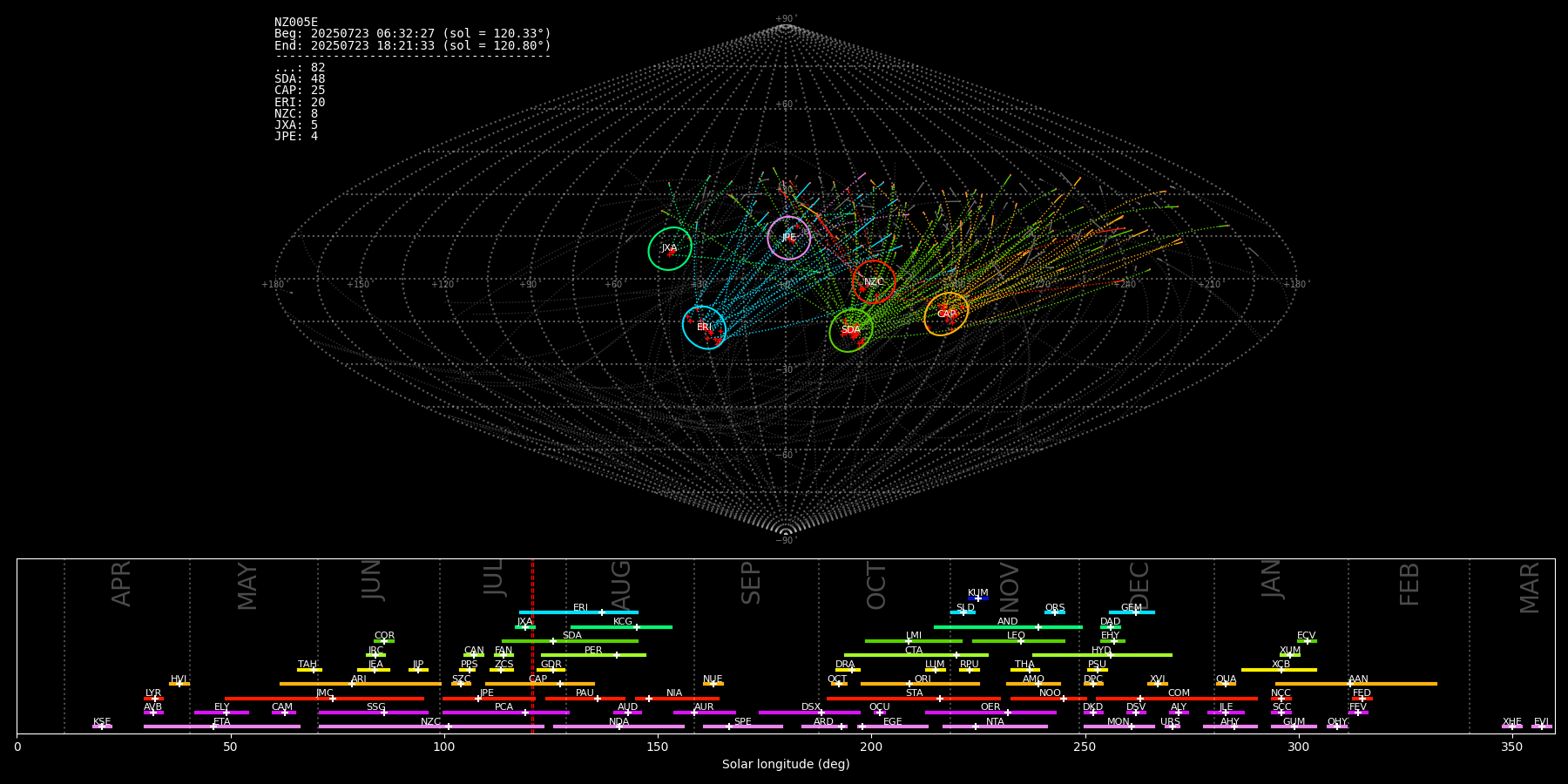Click the STA activity bar label
1568x784 pixels.
click(914, 693)
